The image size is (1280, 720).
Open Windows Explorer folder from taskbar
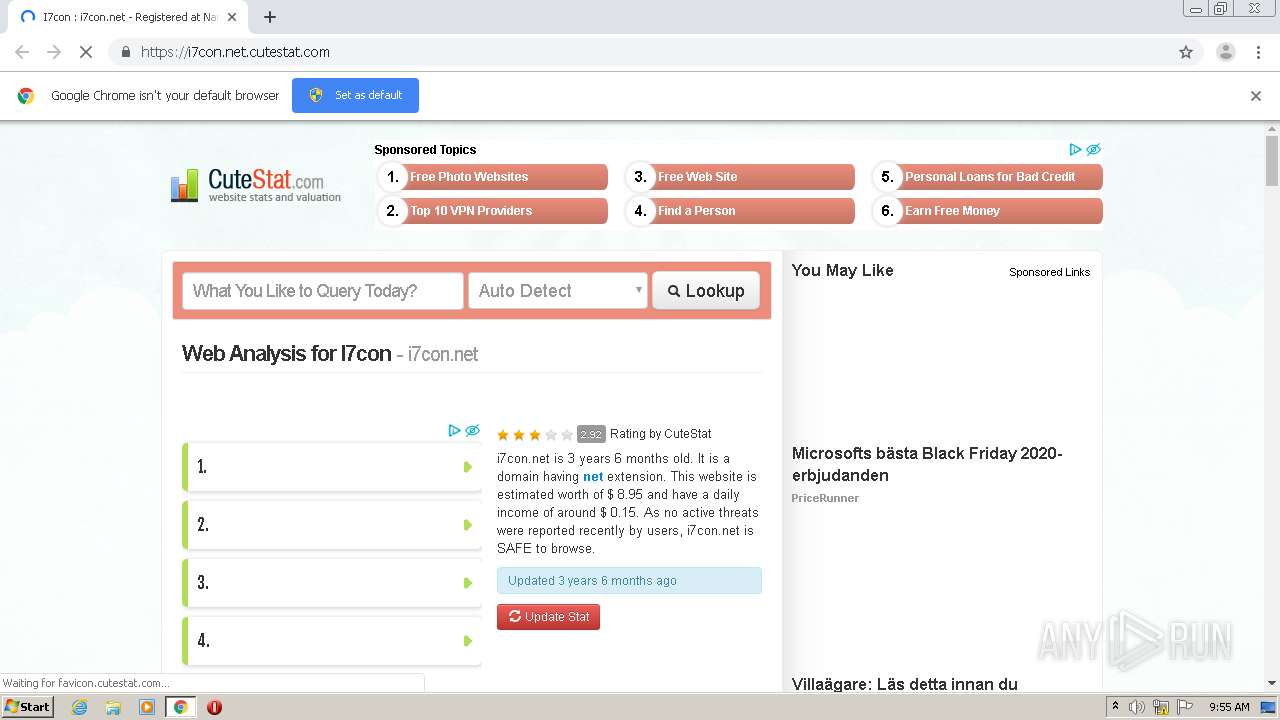coord(113,707)
